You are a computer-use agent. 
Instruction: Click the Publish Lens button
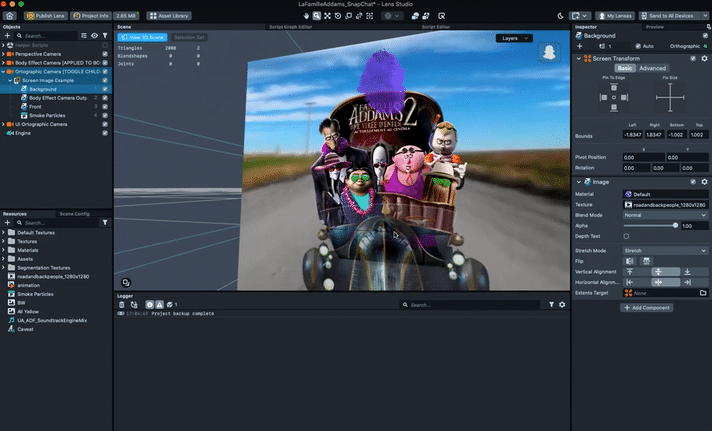[46, 16]
